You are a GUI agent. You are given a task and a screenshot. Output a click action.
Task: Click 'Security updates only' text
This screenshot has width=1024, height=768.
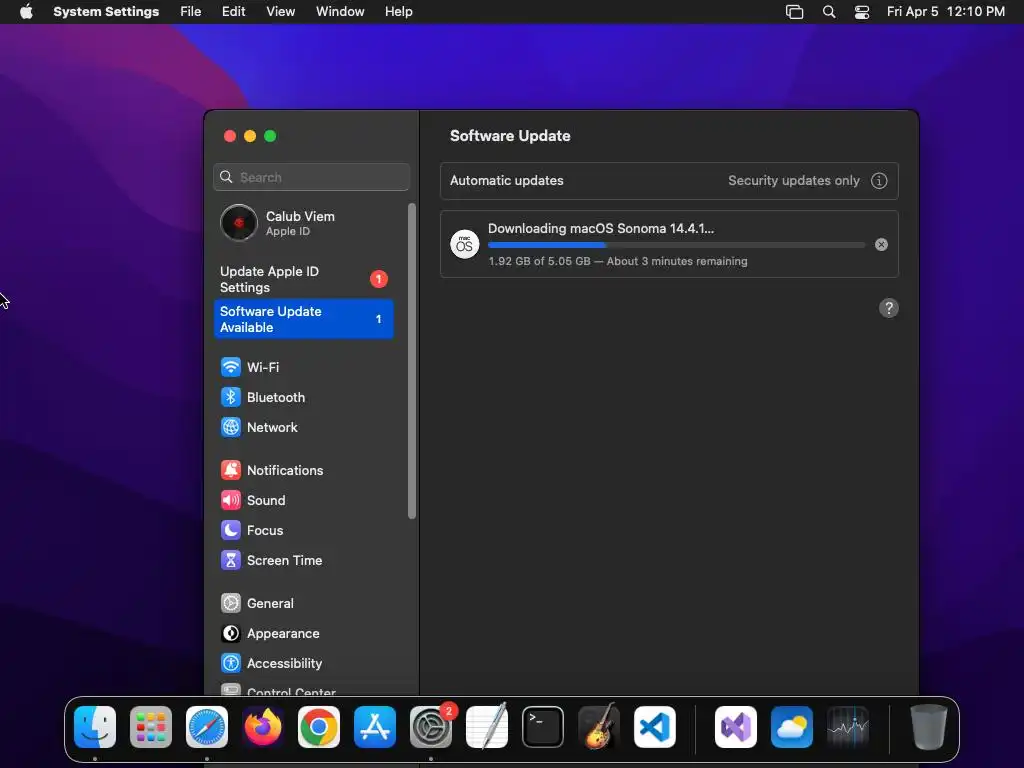(793, 181)
